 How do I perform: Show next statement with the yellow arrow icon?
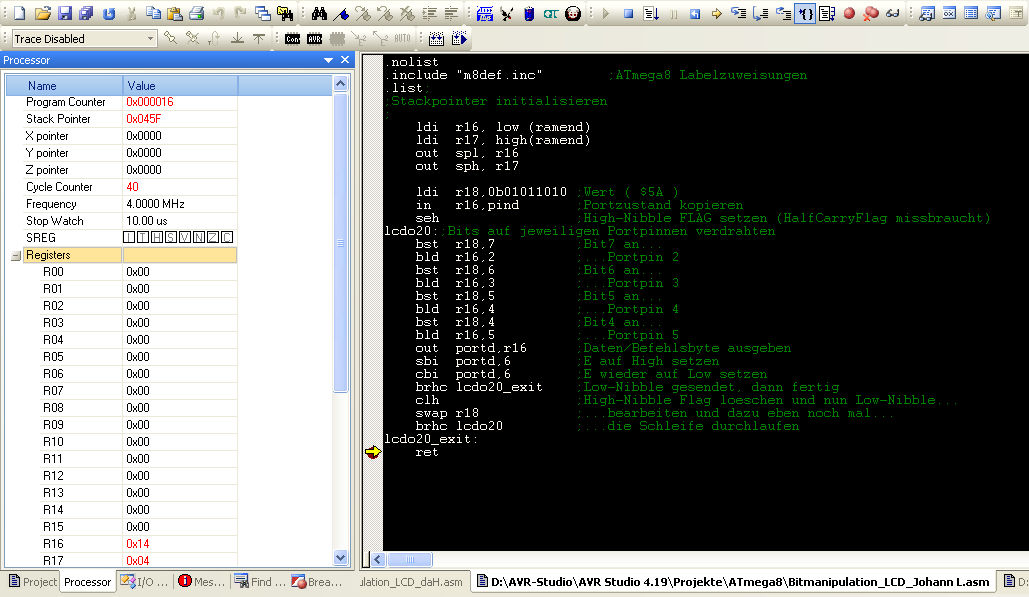(716, 13)
